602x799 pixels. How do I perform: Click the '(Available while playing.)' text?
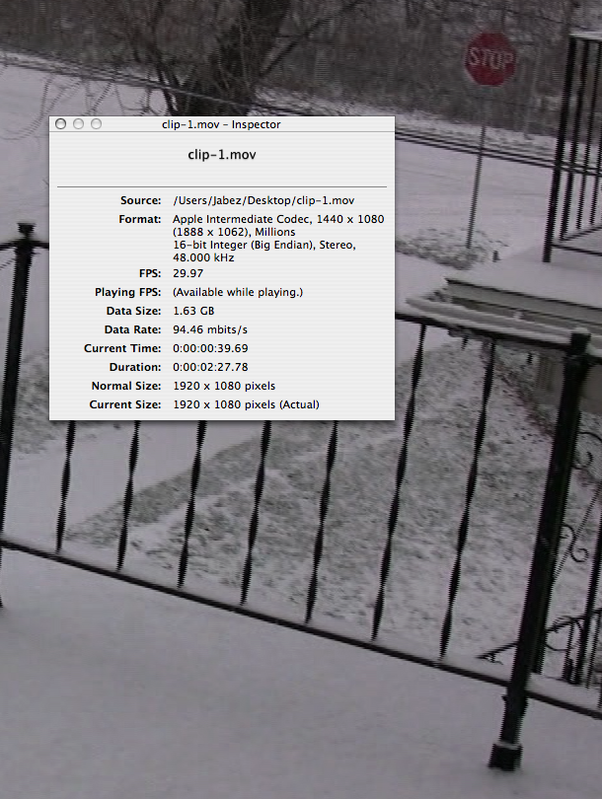237,292
